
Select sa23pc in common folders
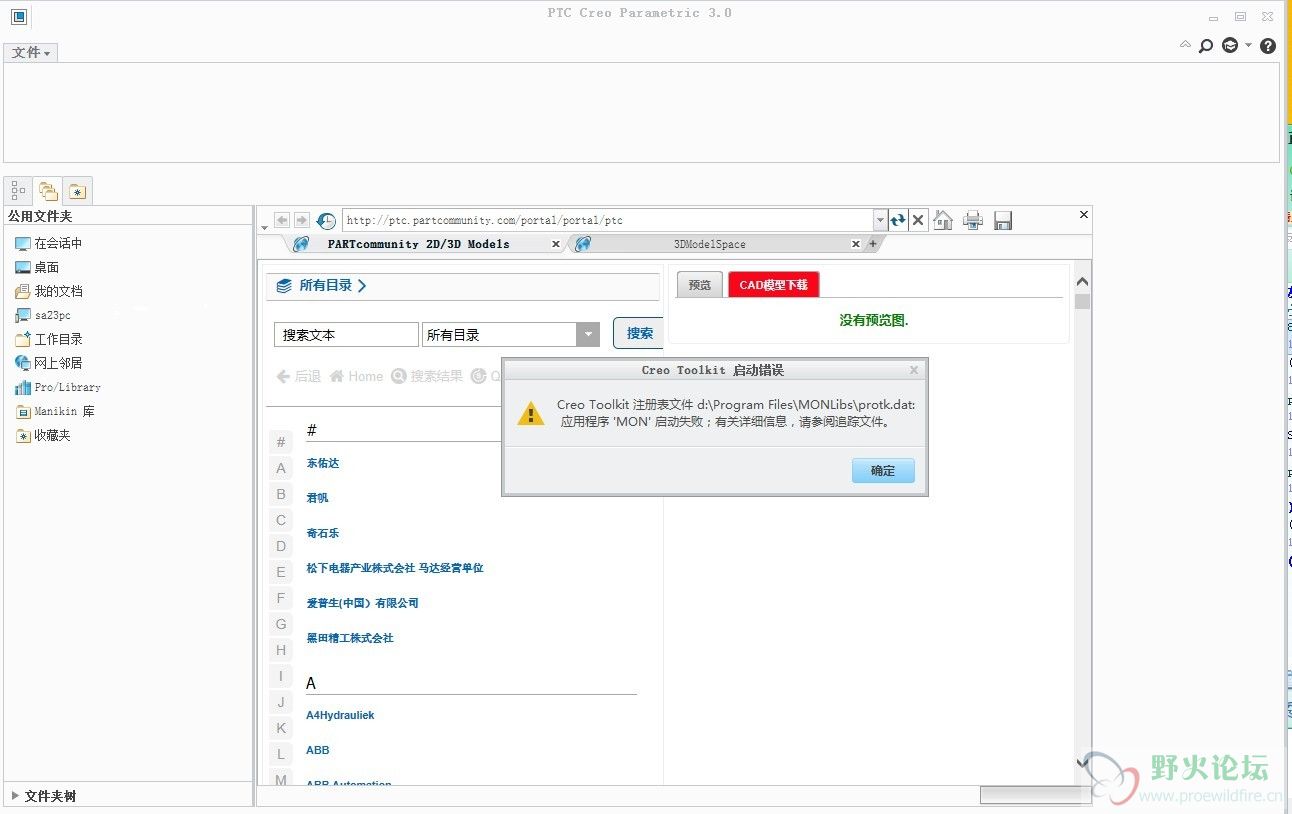[43, 315]
